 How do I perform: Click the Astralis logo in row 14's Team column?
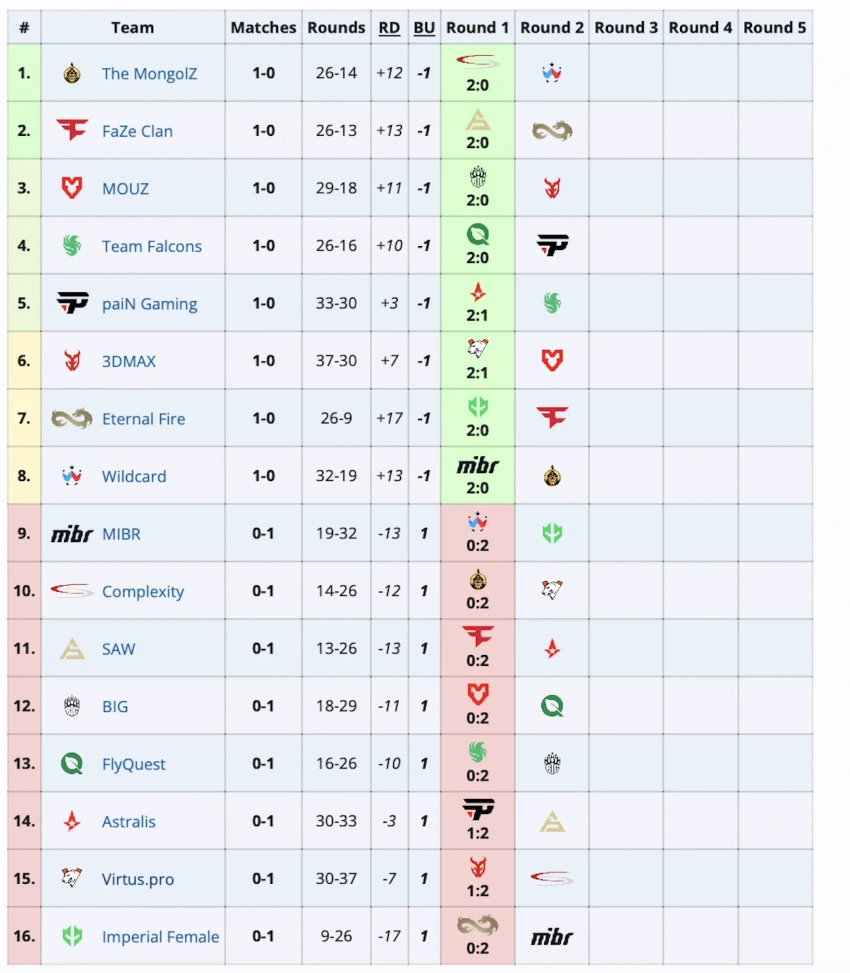tap(72, 822)
